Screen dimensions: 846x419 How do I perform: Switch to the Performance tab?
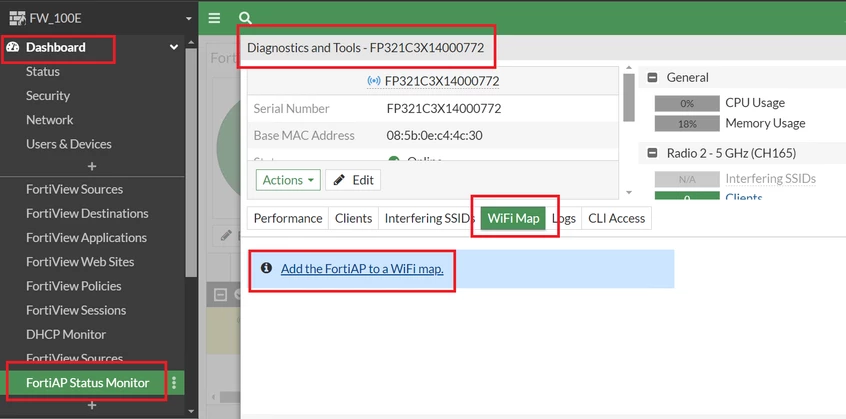[288, 218]
